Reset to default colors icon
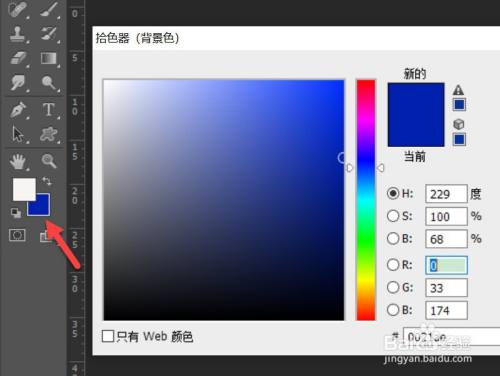 pos(15,213)
